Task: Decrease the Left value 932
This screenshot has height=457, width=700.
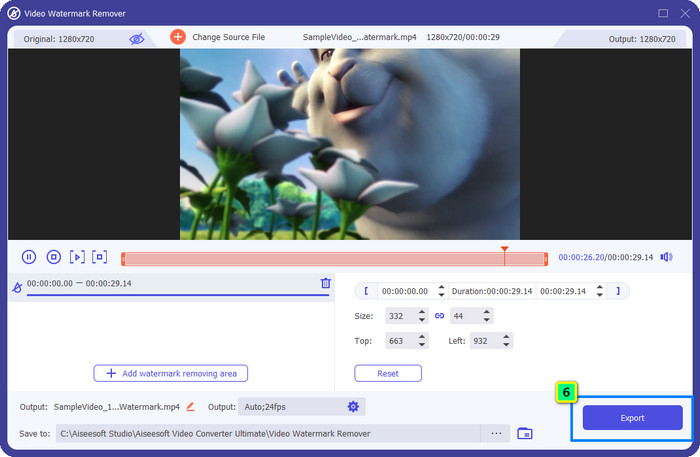Action: tap(506, 345)
